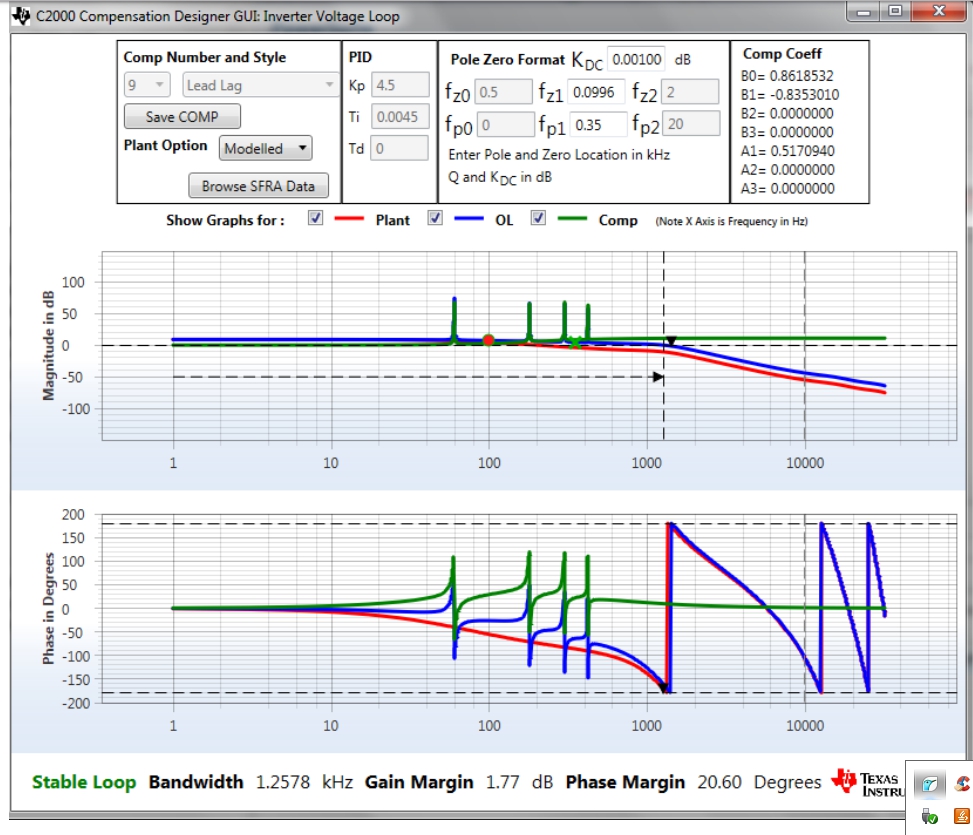Uncheck the Comp graph checkbox

tap(538, 219)
